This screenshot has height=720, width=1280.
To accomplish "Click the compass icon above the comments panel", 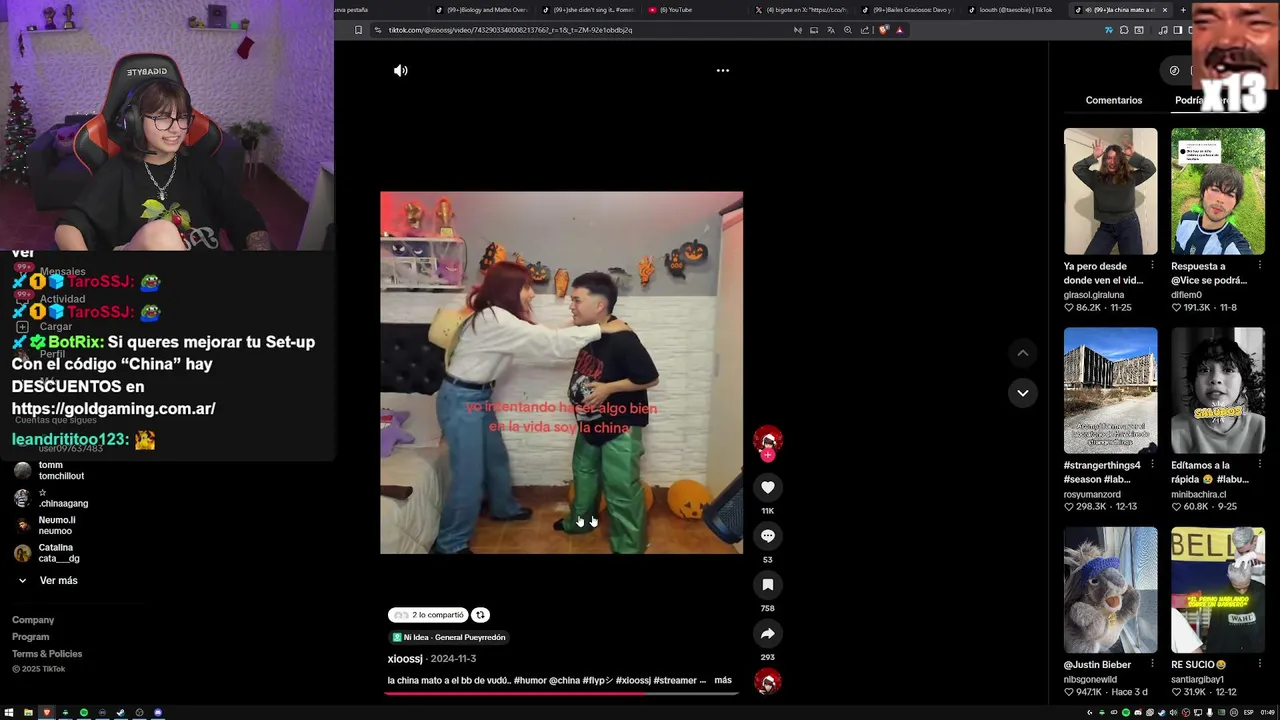I will (1174, 71).
